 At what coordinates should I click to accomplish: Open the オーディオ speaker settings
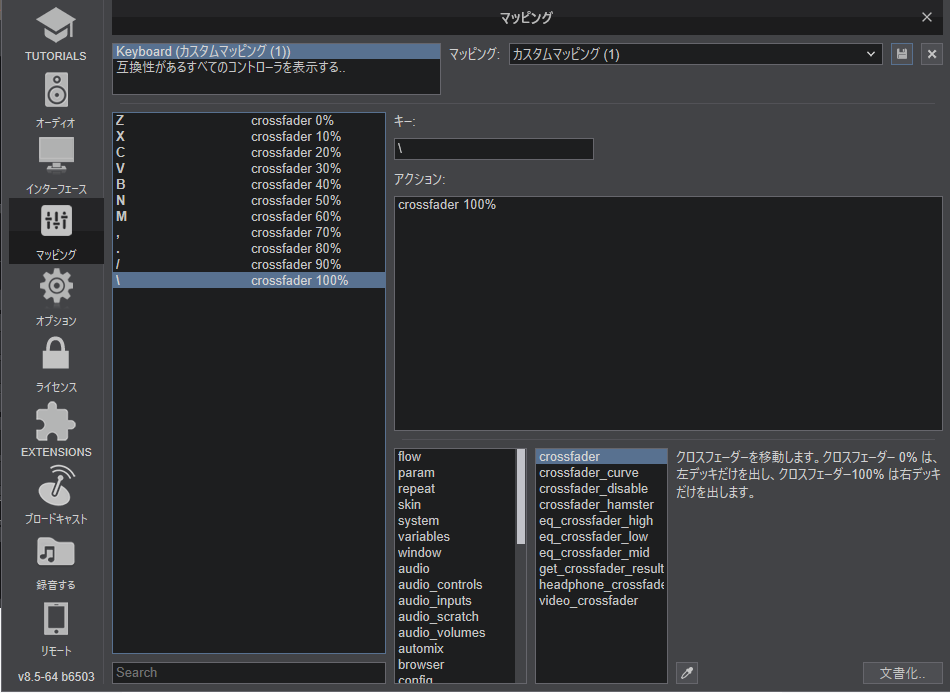tap(56, 100)
